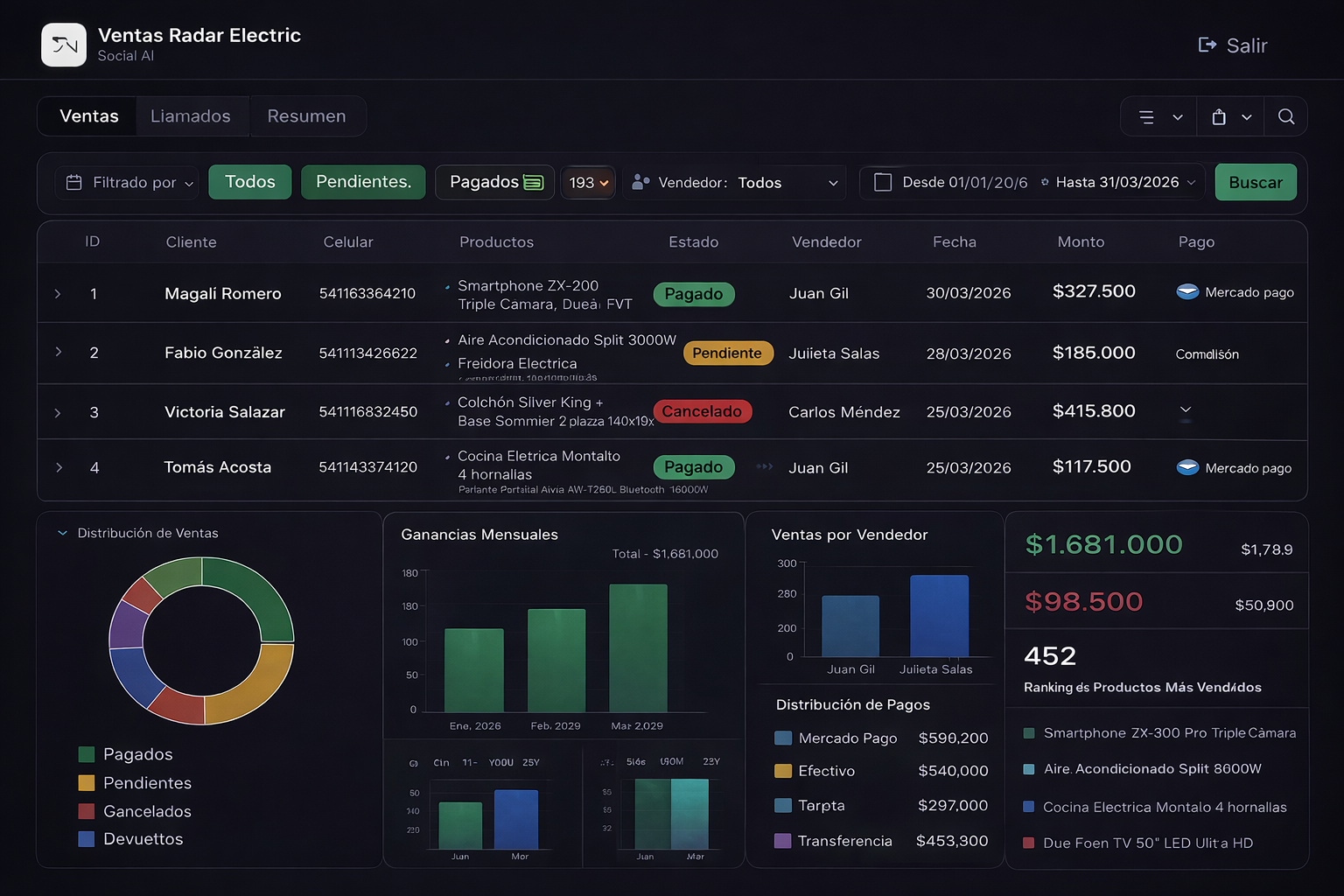Select the Todos filter button
Image resolution: width=1344 pixels, height=896 pixels.
(250, 182)
